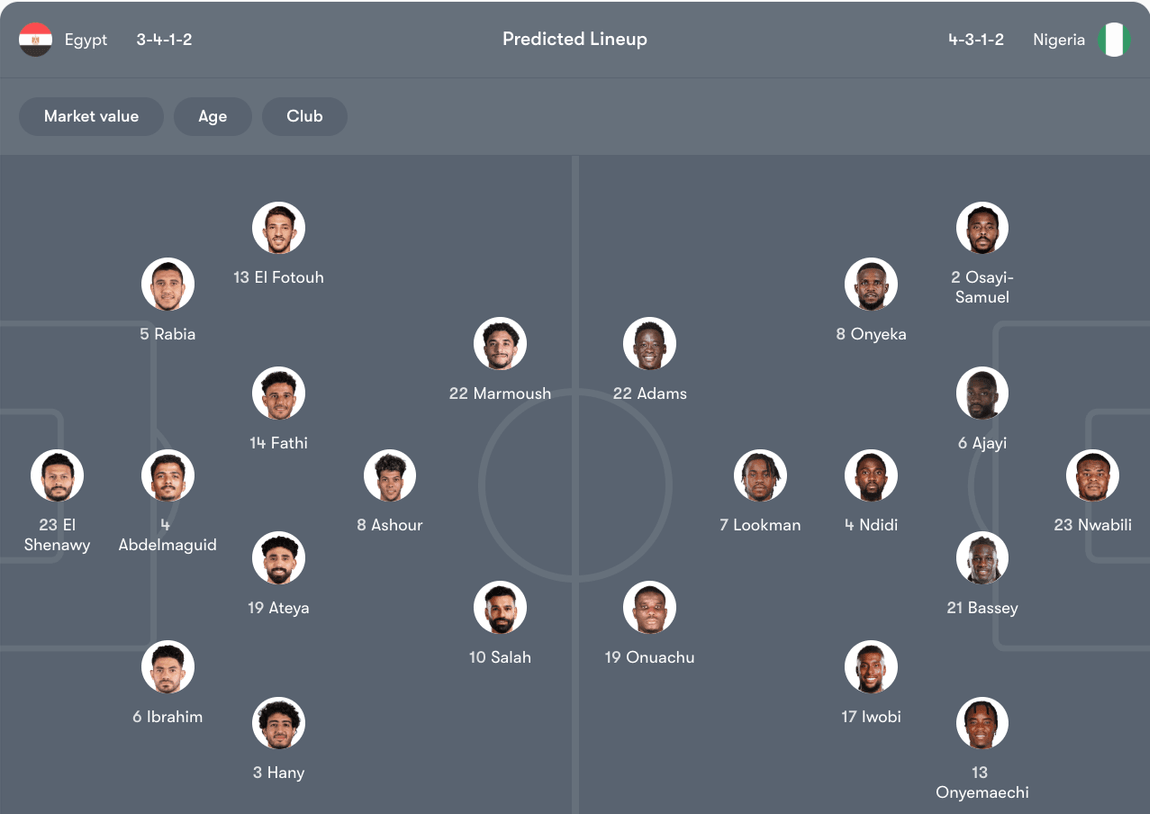
Task: Open Lookman's player photo
Action: [760, 476]
